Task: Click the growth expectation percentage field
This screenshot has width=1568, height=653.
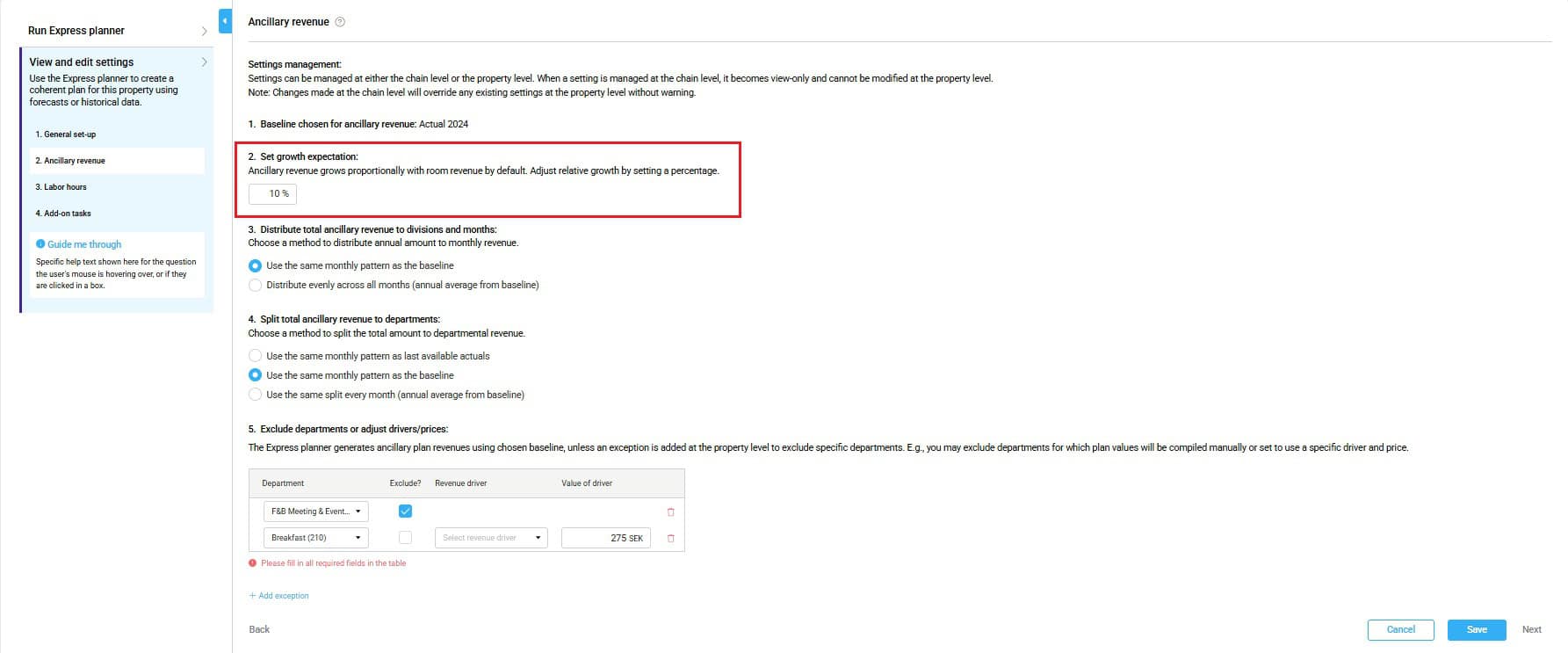Action: click(x=273, y=193)
